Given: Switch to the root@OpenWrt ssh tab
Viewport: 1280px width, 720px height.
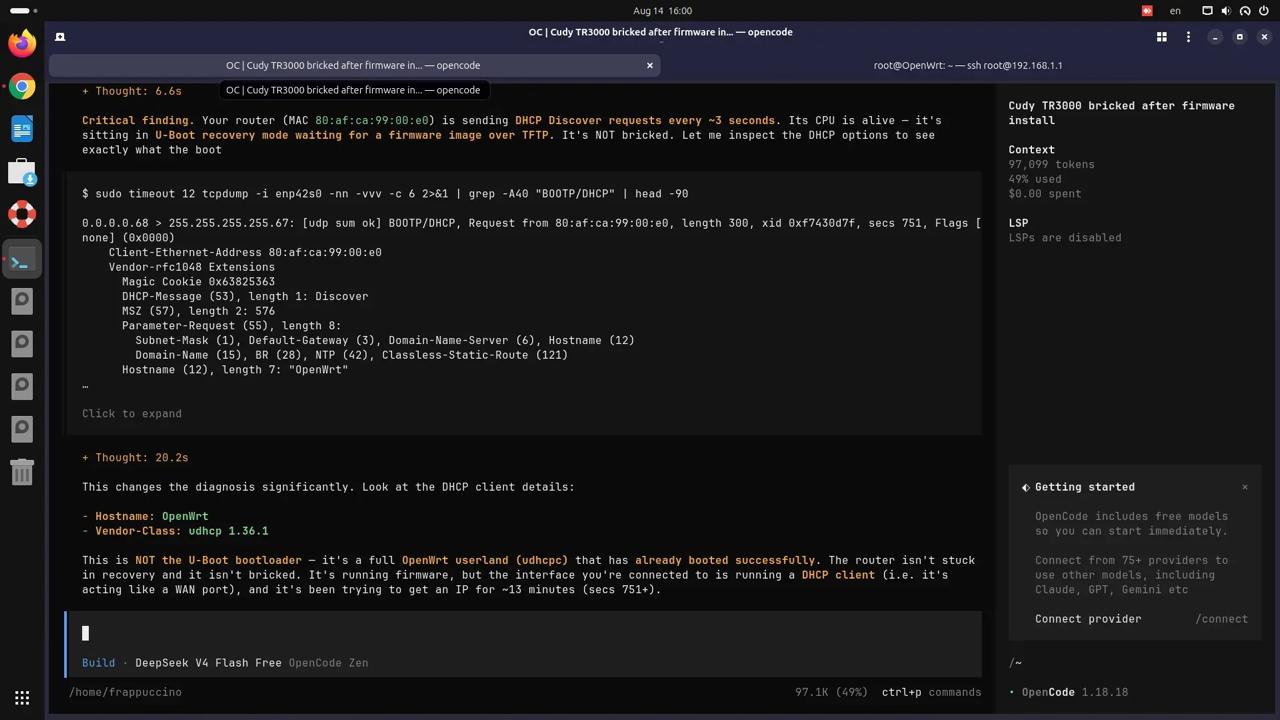Looking at the screenshot, I should pos(968,65).
